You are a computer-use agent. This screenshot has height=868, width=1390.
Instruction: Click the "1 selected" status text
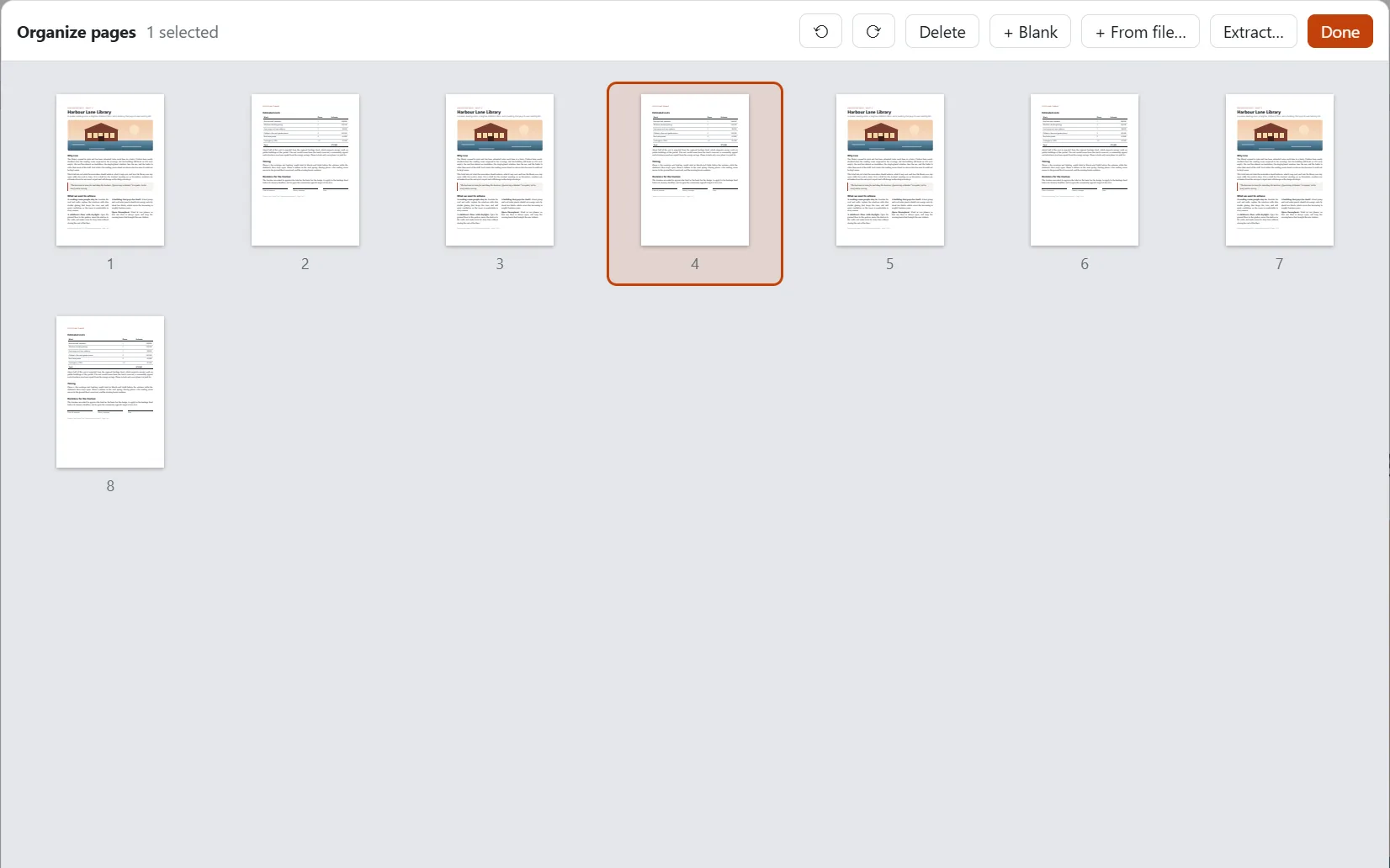coord(183,32)
